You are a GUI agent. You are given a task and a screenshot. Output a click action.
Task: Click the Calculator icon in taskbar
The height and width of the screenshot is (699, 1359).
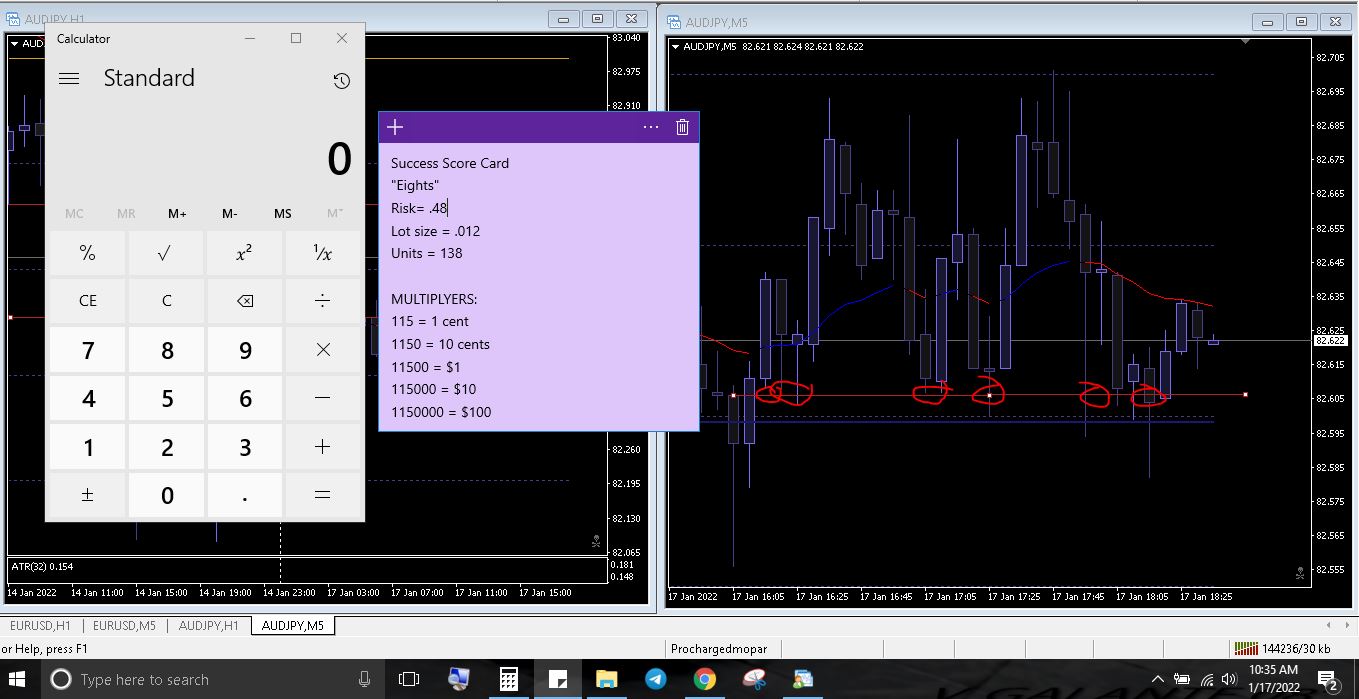pyautogui.click(x=508, y=680)
